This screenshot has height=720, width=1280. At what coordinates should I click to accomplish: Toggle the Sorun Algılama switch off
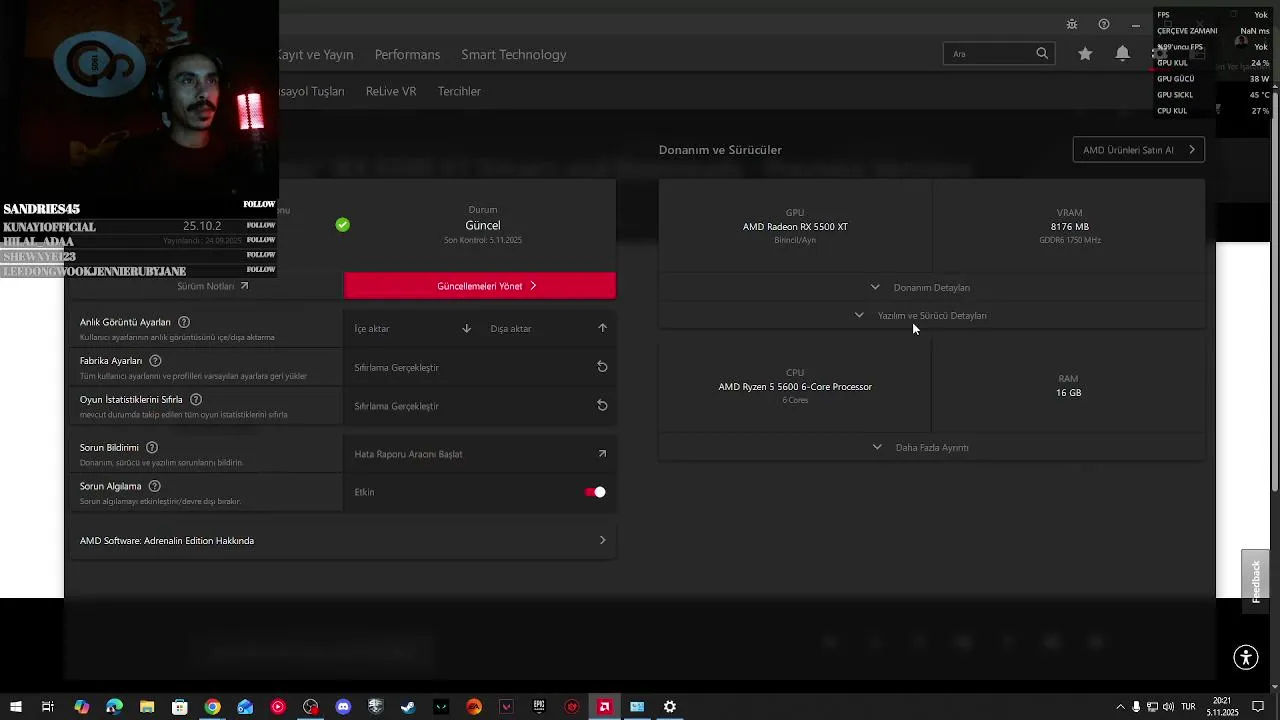click(x=595, y=492)
